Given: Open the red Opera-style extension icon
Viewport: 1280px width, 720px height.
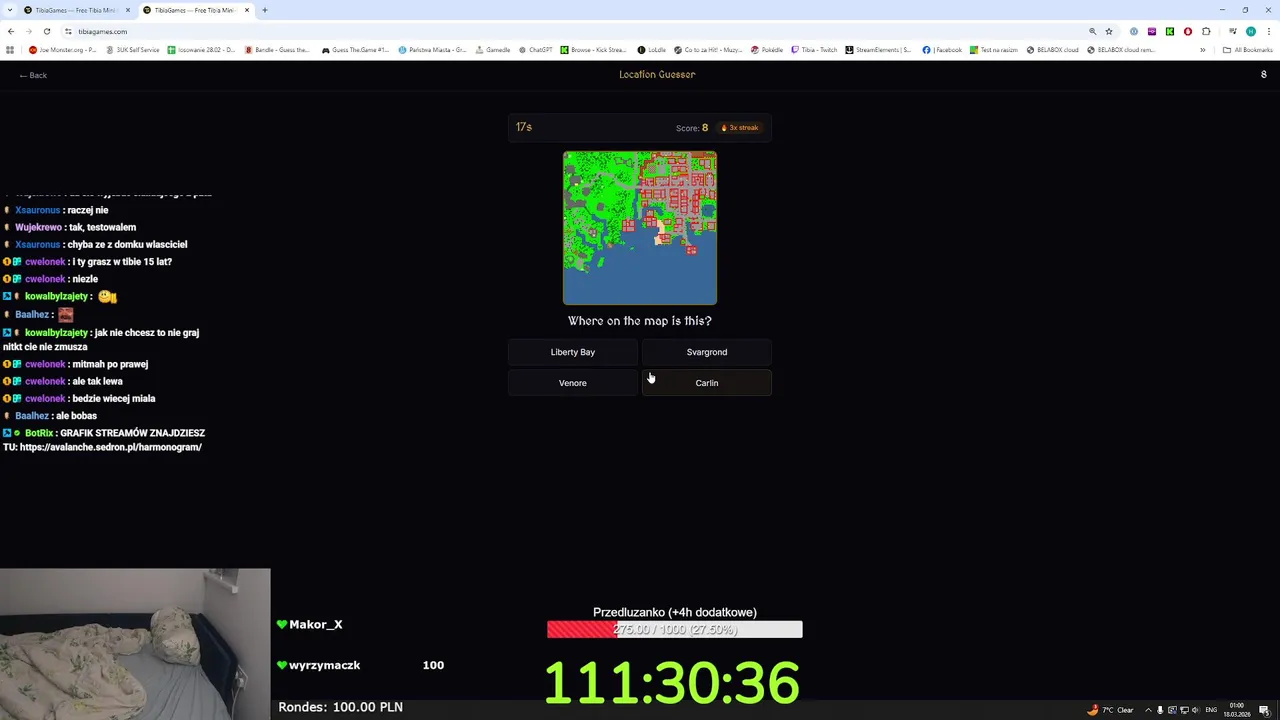Looking at the screenshot, I should click(x=1188, y=31).
